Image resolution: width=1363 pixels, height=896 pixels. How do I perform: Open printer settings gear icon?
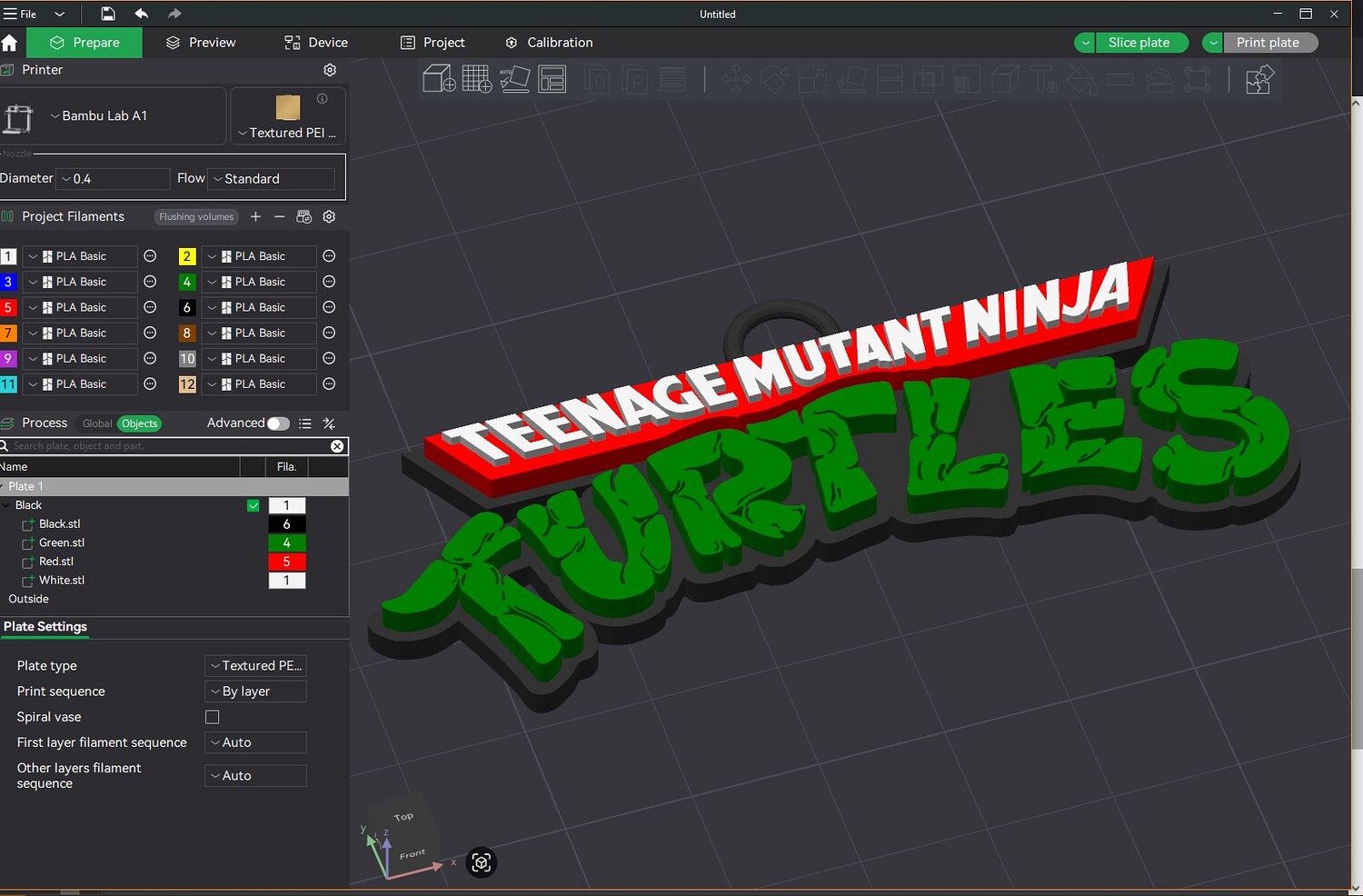330,70
